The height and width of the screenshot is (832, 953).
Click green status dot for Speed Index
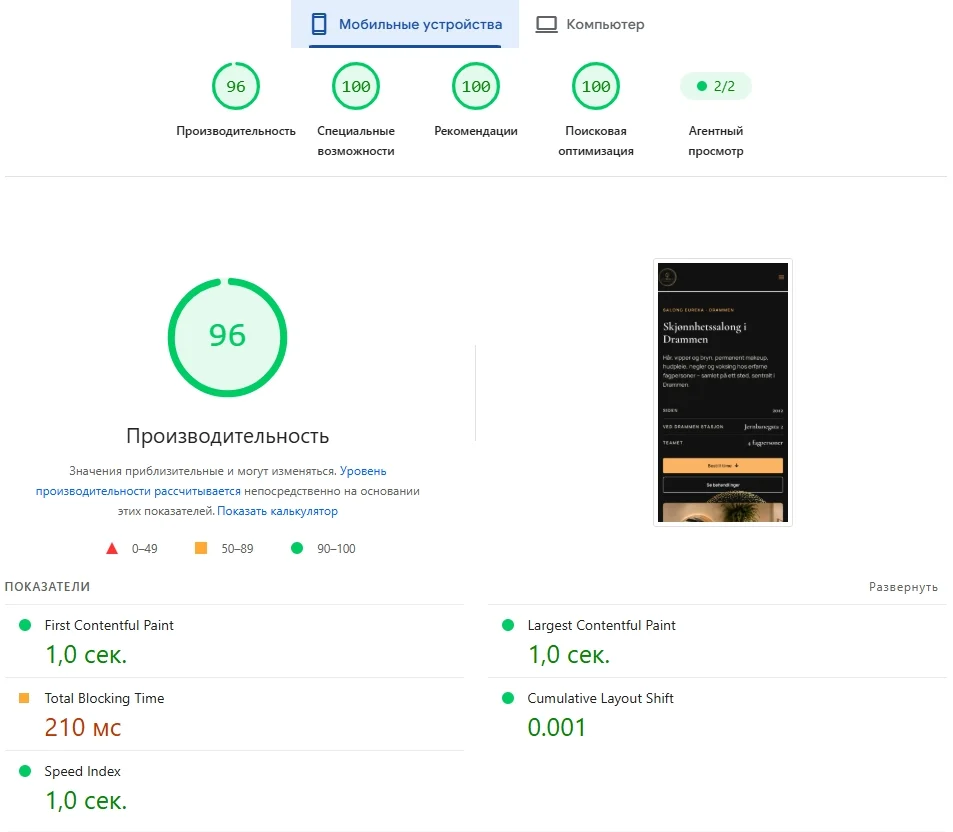point(25,771)
